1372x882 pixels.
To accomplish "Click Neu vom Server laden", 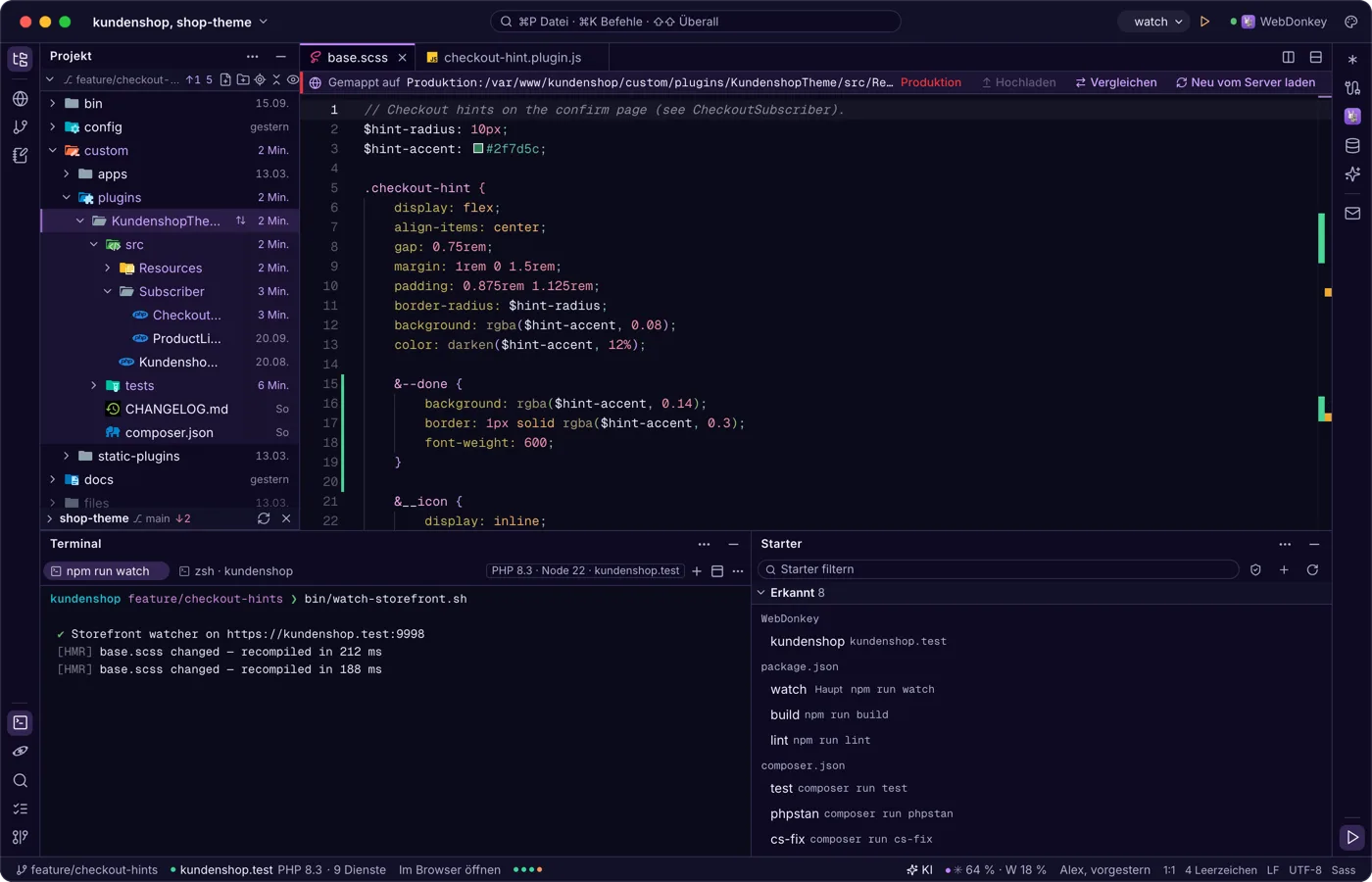I will 1246,82.
